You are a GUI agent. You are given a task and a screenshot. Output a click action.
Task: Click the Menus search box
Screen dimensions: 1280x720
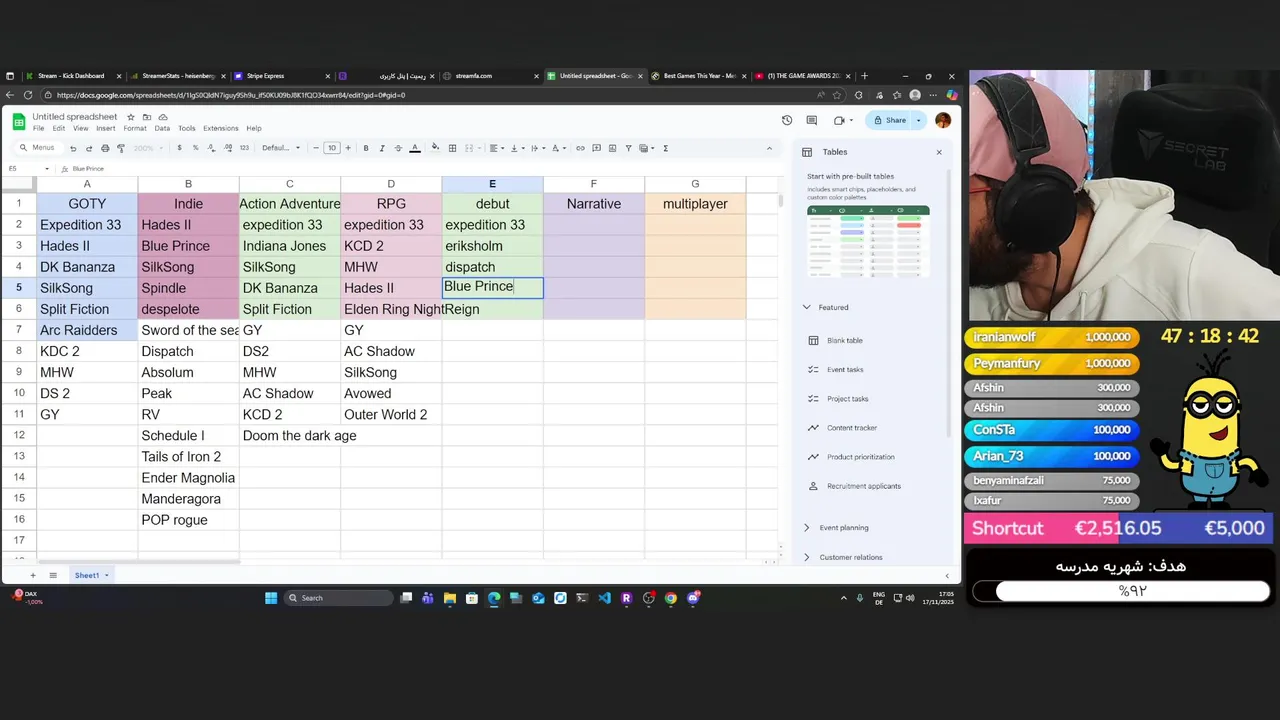[38, 148]
